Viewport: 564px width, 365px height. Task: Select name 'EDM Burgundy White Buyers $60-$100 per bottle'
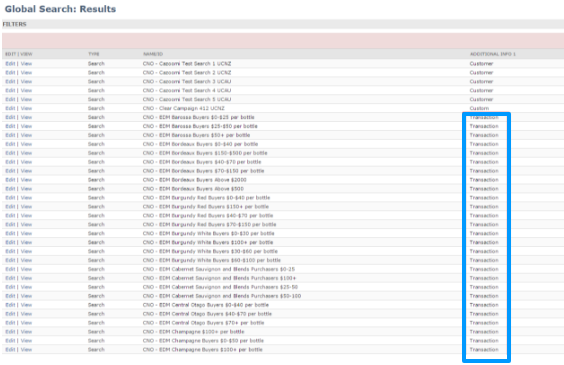220,260
